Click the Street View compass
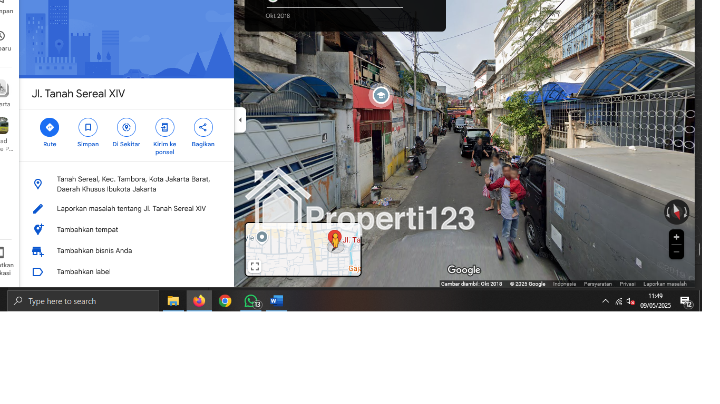The height and width of the screenshot is (404, 720). pos(676,211)
